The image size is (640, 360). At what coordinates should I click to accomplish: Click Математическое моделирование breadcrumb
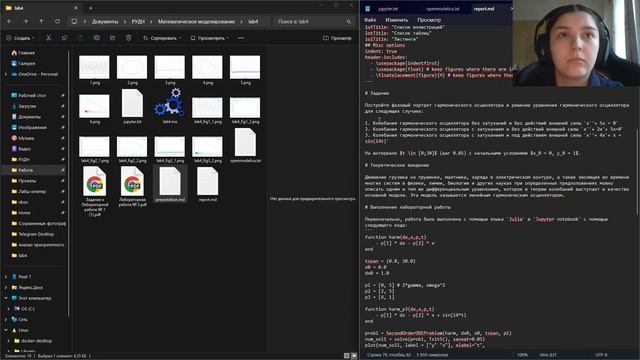tap(196, 21)
